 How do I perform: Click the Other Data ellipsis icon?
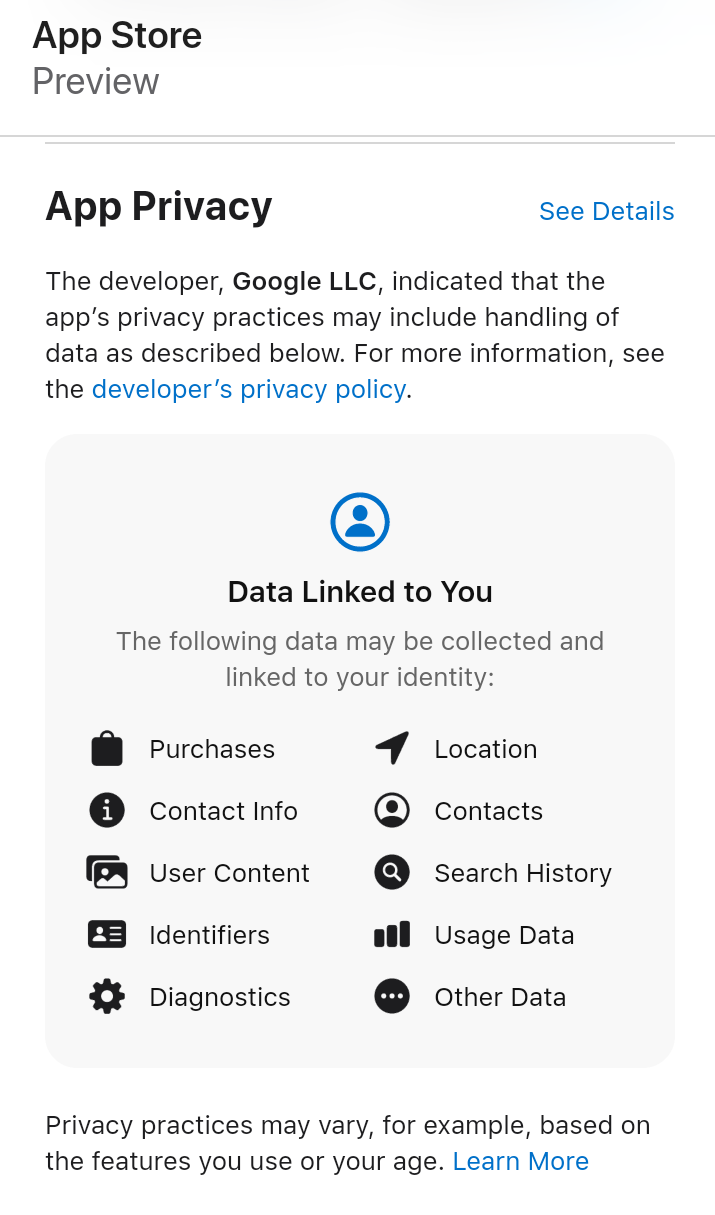[392, 997]
